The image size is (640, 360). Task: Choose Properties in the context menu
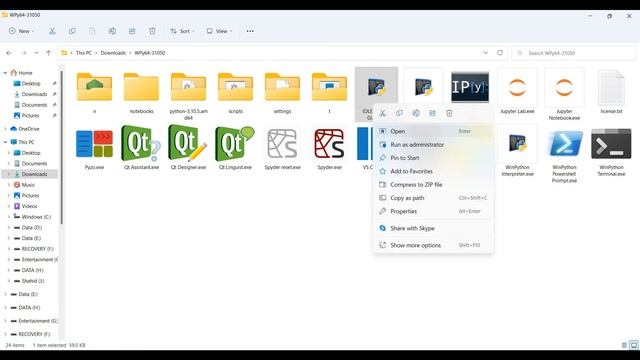pyautogui.click(x=433, y=211)
